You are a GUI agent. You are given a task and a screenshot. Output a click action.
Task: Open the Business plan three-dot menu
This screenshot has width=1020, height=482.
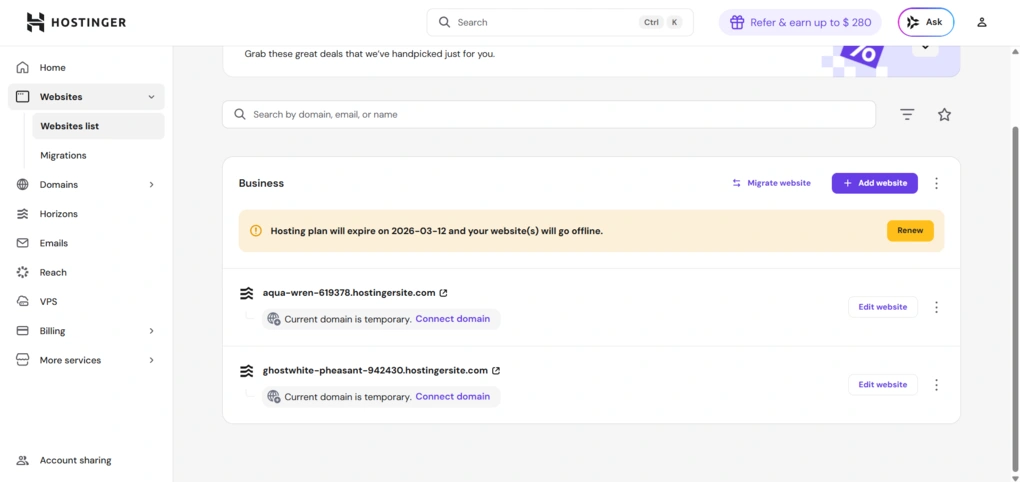[936, 183]
